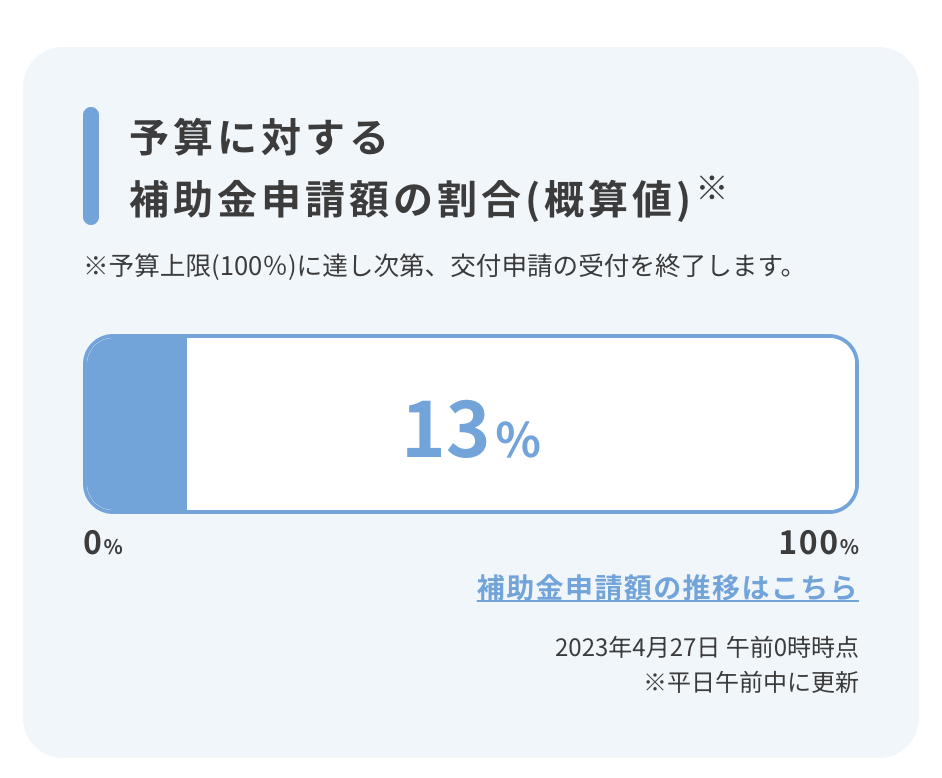
Task: Click the (概算値) part of the heading
Action: point(608,200)
